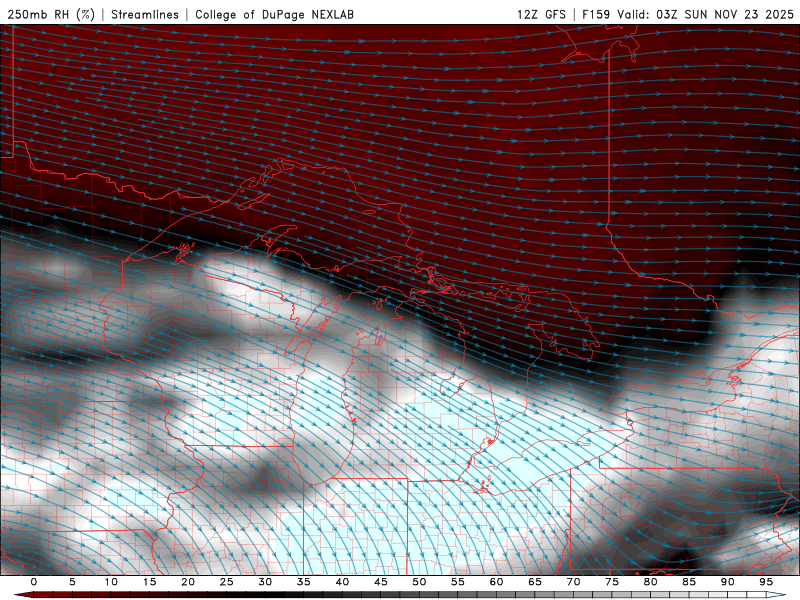The image size is (800, 600).
Task: Click the "75" value on humidity scale
Action: [612, 582]
